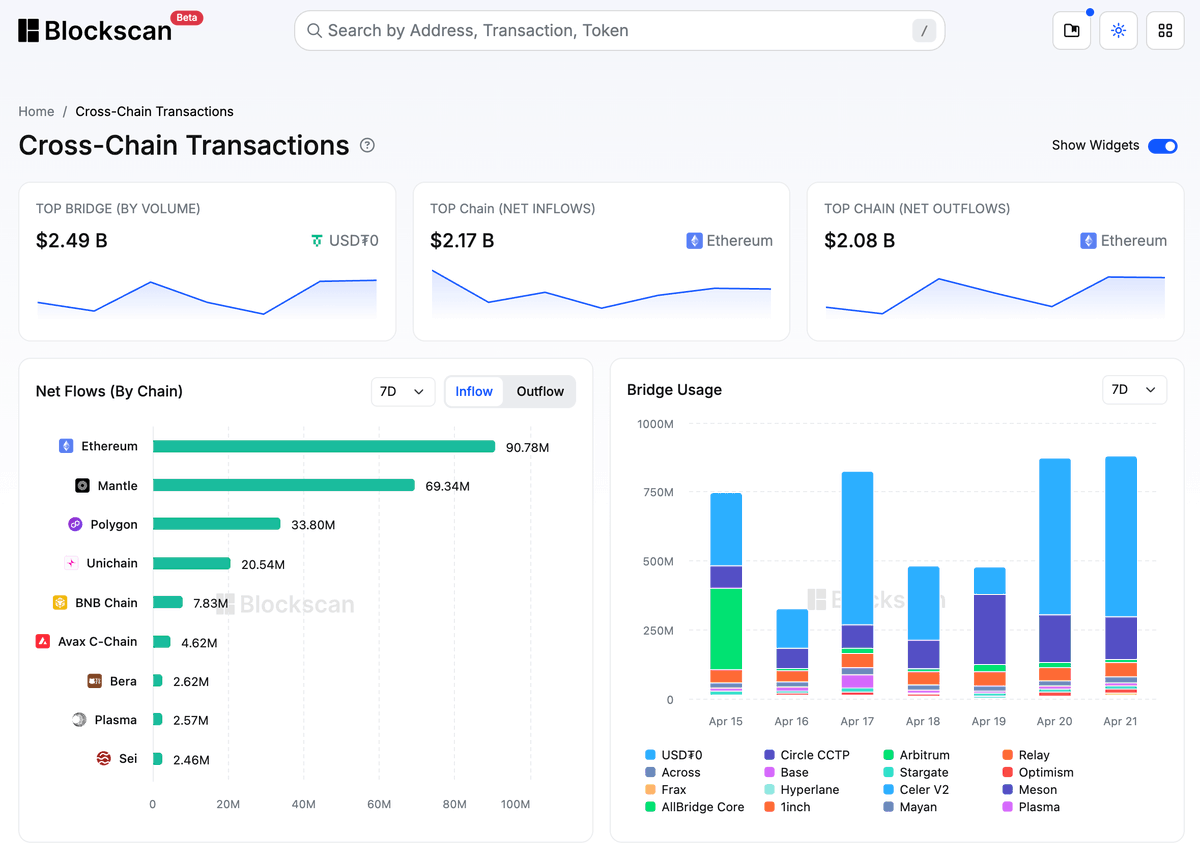Click the Plasma chain icon
This screenshot has height=857, width=1200.
[x=79, y=720]
